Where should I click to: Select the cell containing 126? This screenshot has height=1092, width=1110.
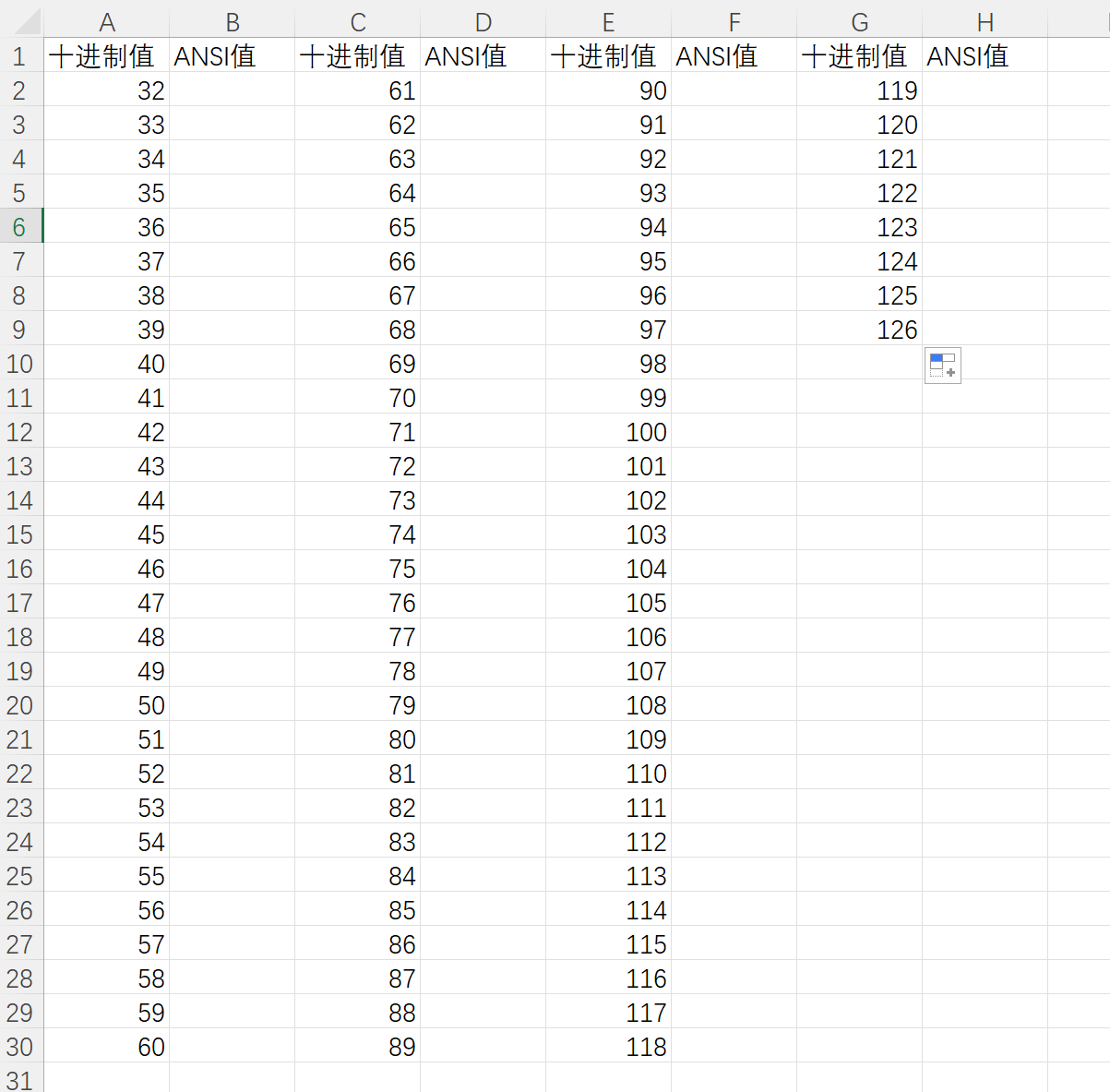coord(859,329)
